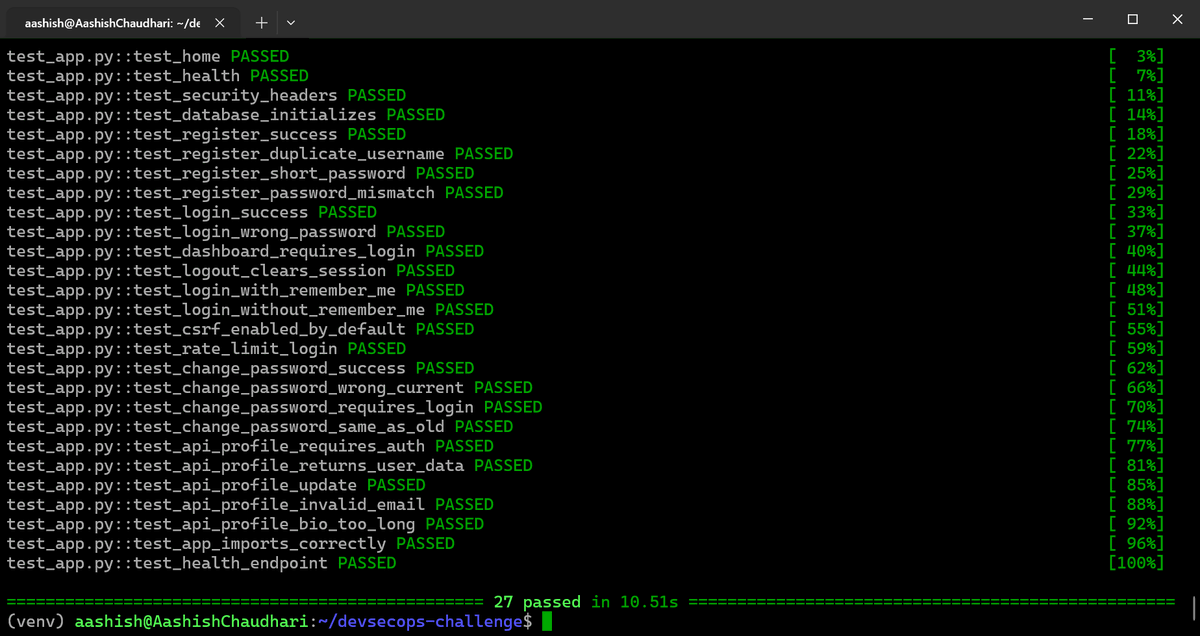Click the test_register_password_mismatch line

point(255,193)
